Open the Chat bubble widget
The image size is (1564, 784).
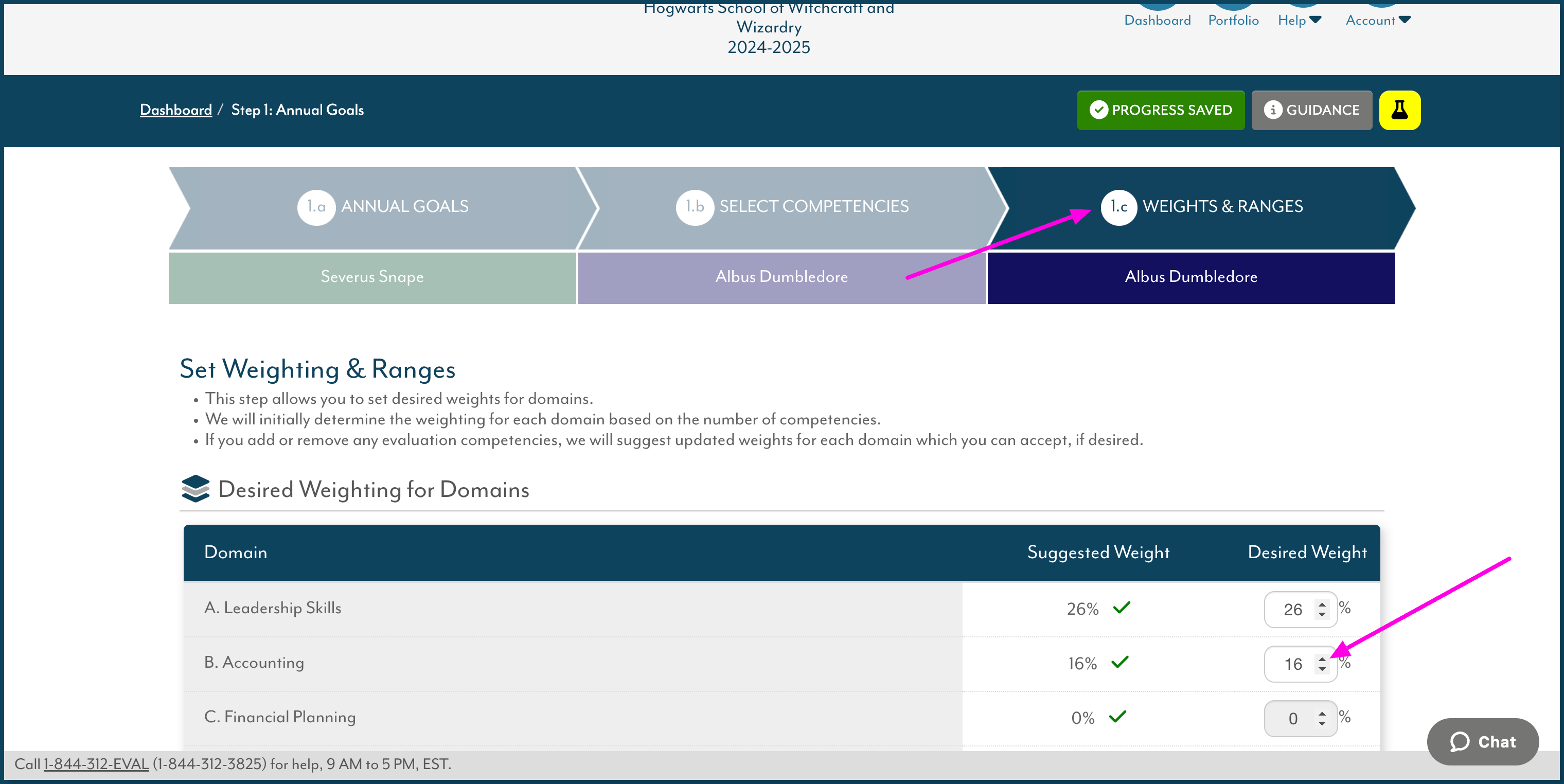click(1483, 741)
